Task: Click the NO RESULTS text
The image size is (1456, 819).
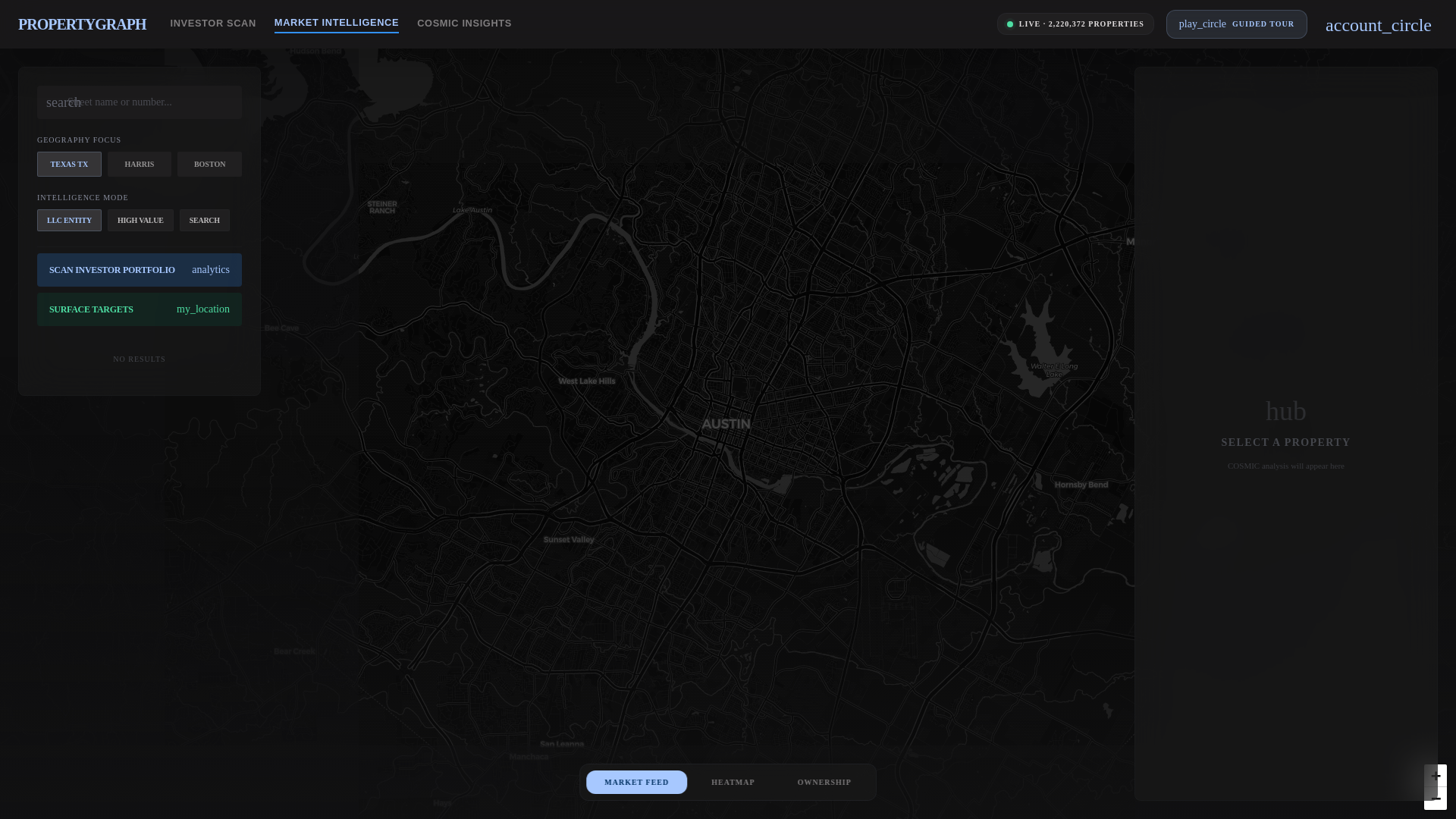Action: pyautogui.click(x=140, y=359)
